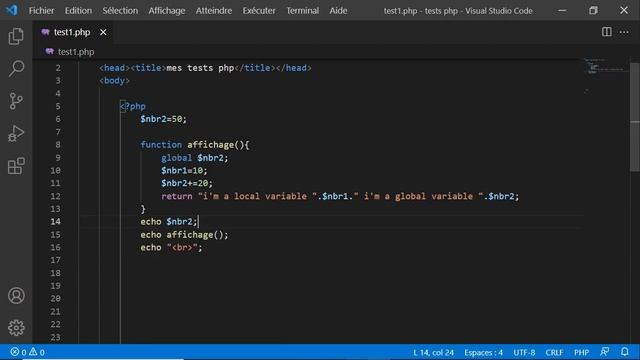640x360 pixels.
Task: Split the editor to the right
Action: [607, 32]
